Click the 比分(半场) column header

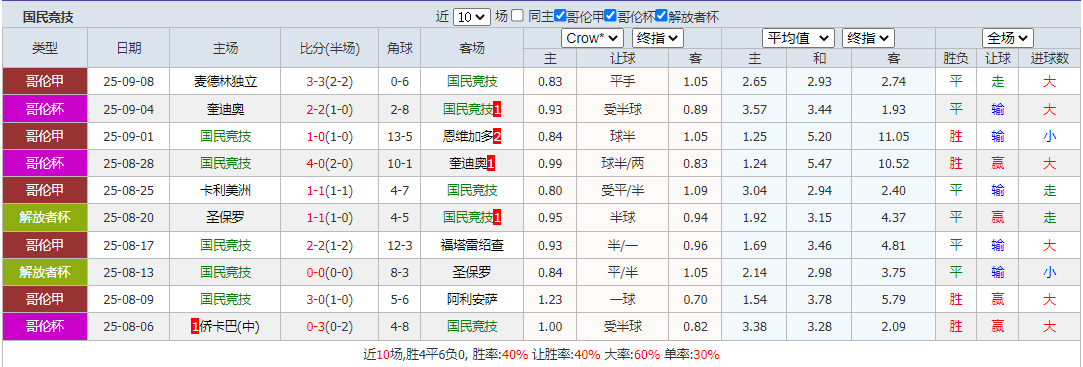(330, 48)
